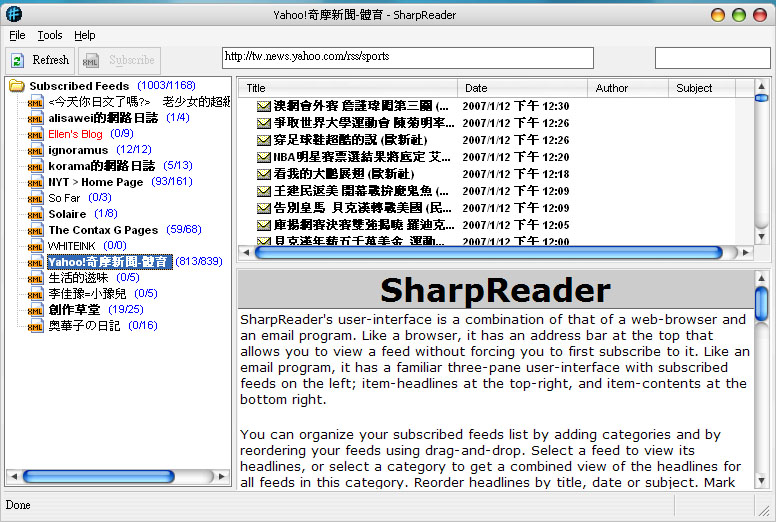Click the Refresh toolbar button

(x=40, y=60)
